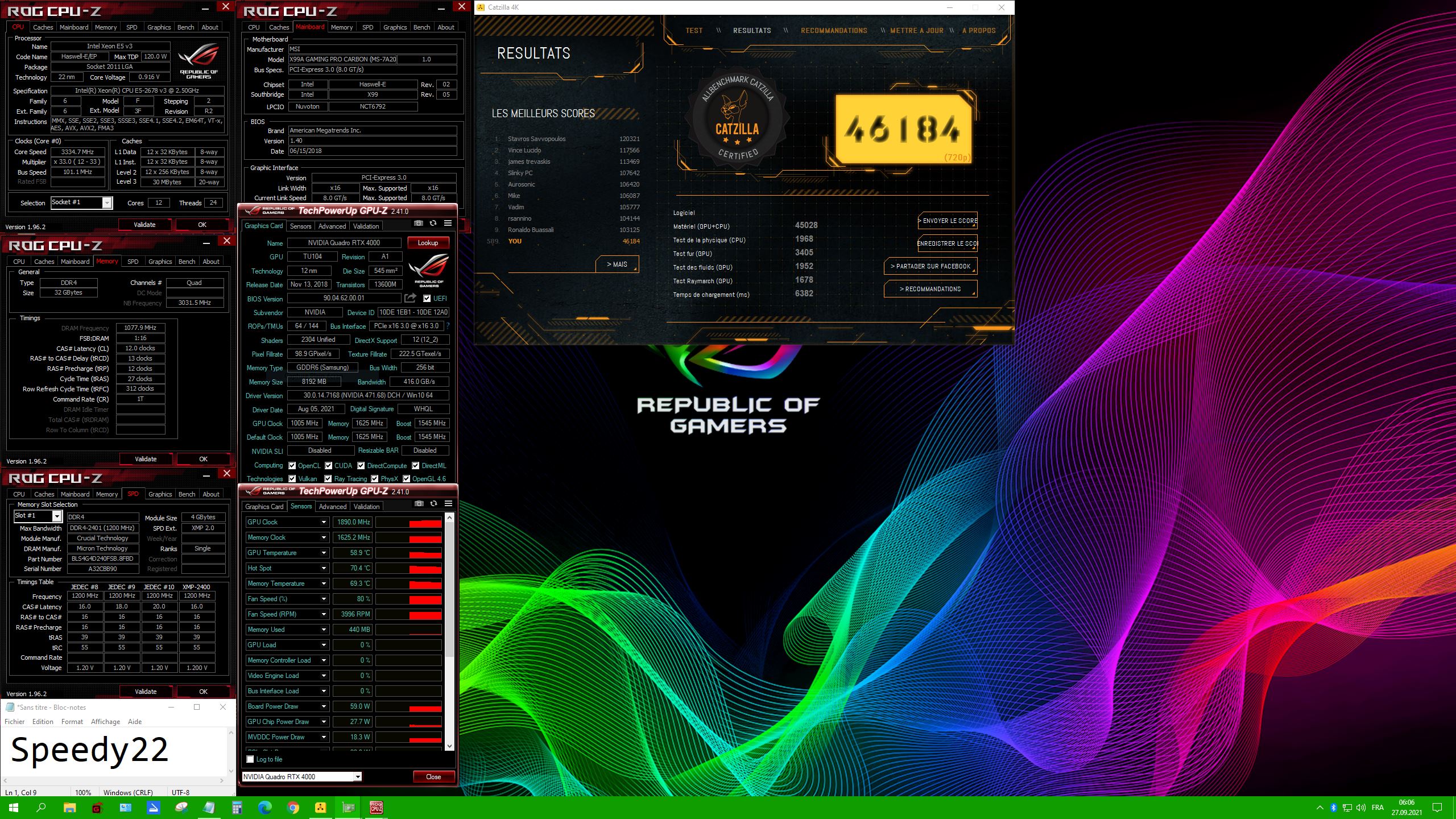Open Calculator from the taskbar
1456x819 pixels.
(237, 808)
